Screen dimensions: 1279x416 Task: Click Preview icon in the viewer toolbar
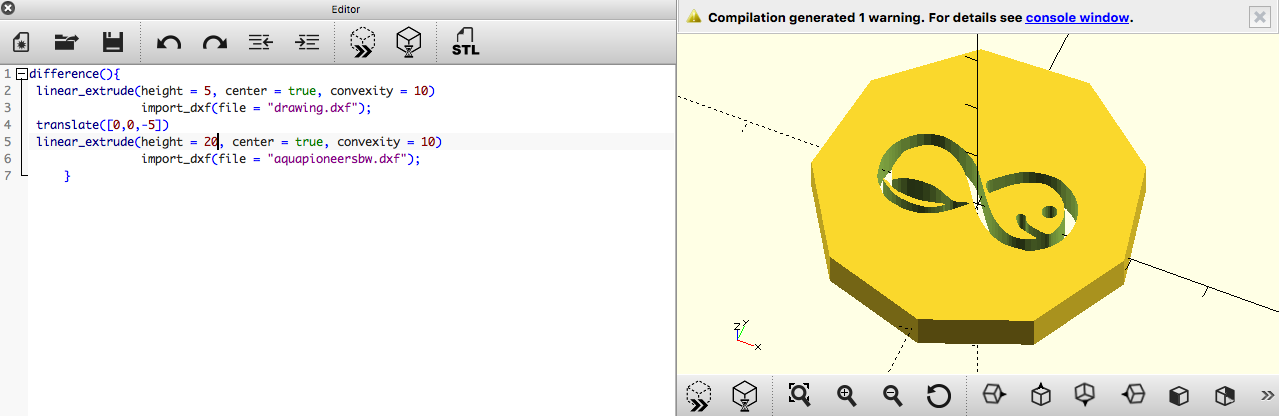pyautogui.click(x=699, y=395)
